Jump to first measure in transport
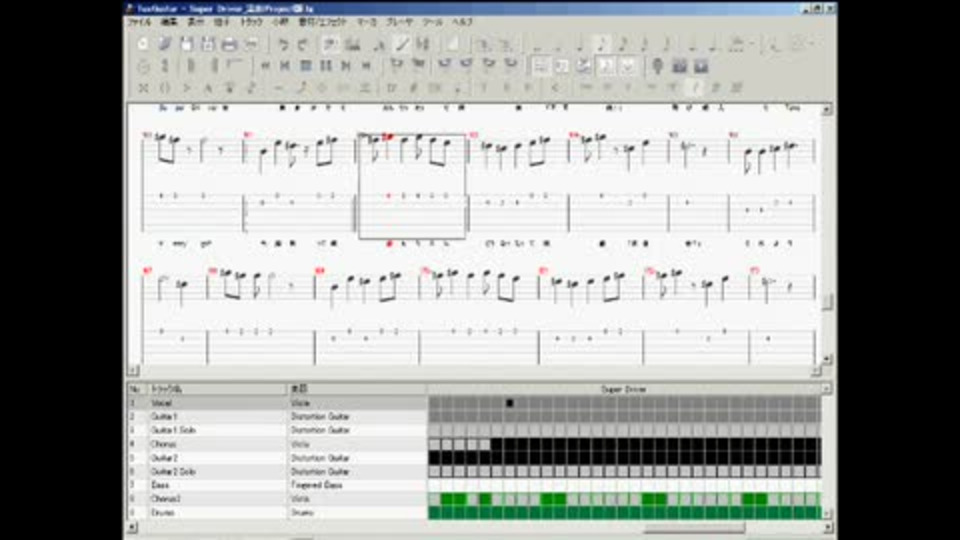Screen dimensions: 960x540 pyautogui.click(x=265, y=66)
